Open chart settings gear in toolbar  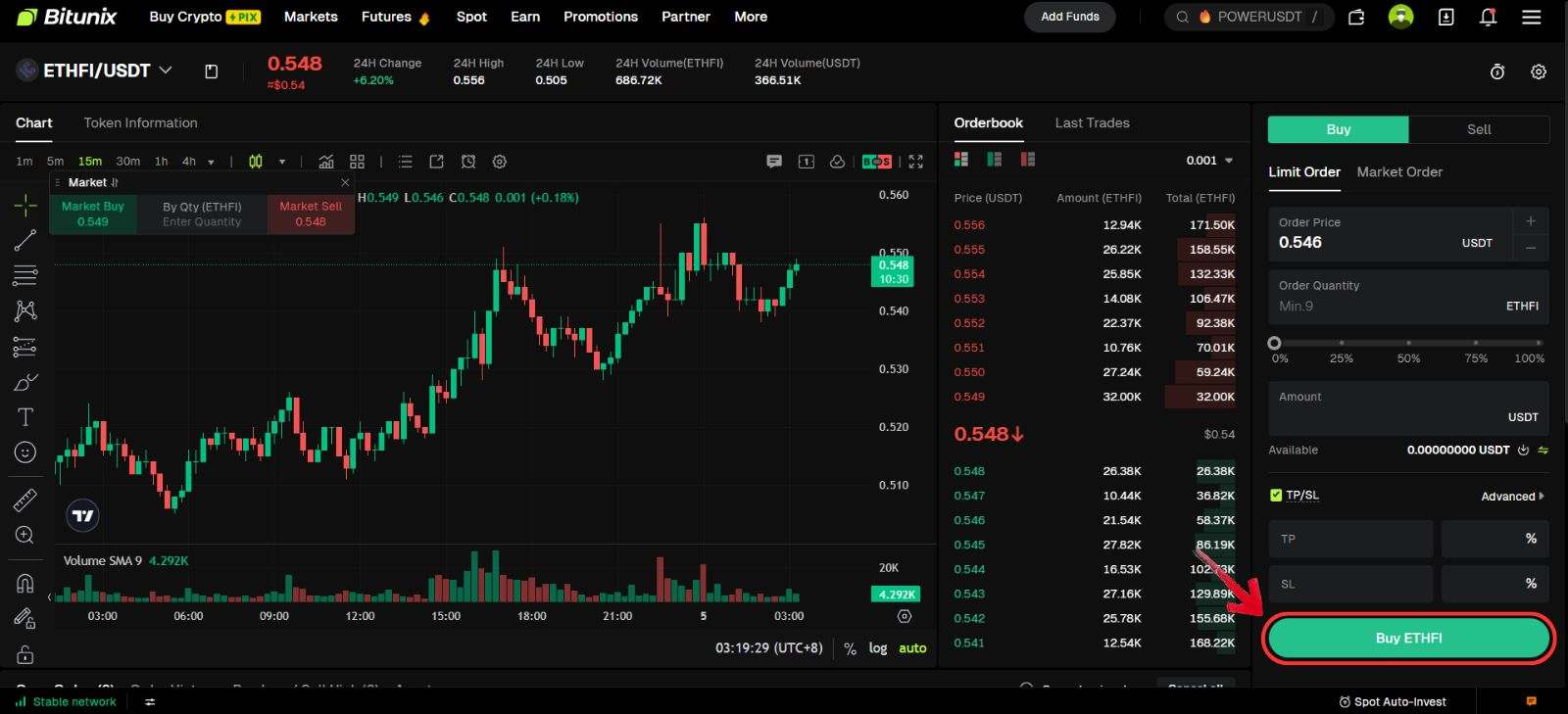tap(500, 162)
